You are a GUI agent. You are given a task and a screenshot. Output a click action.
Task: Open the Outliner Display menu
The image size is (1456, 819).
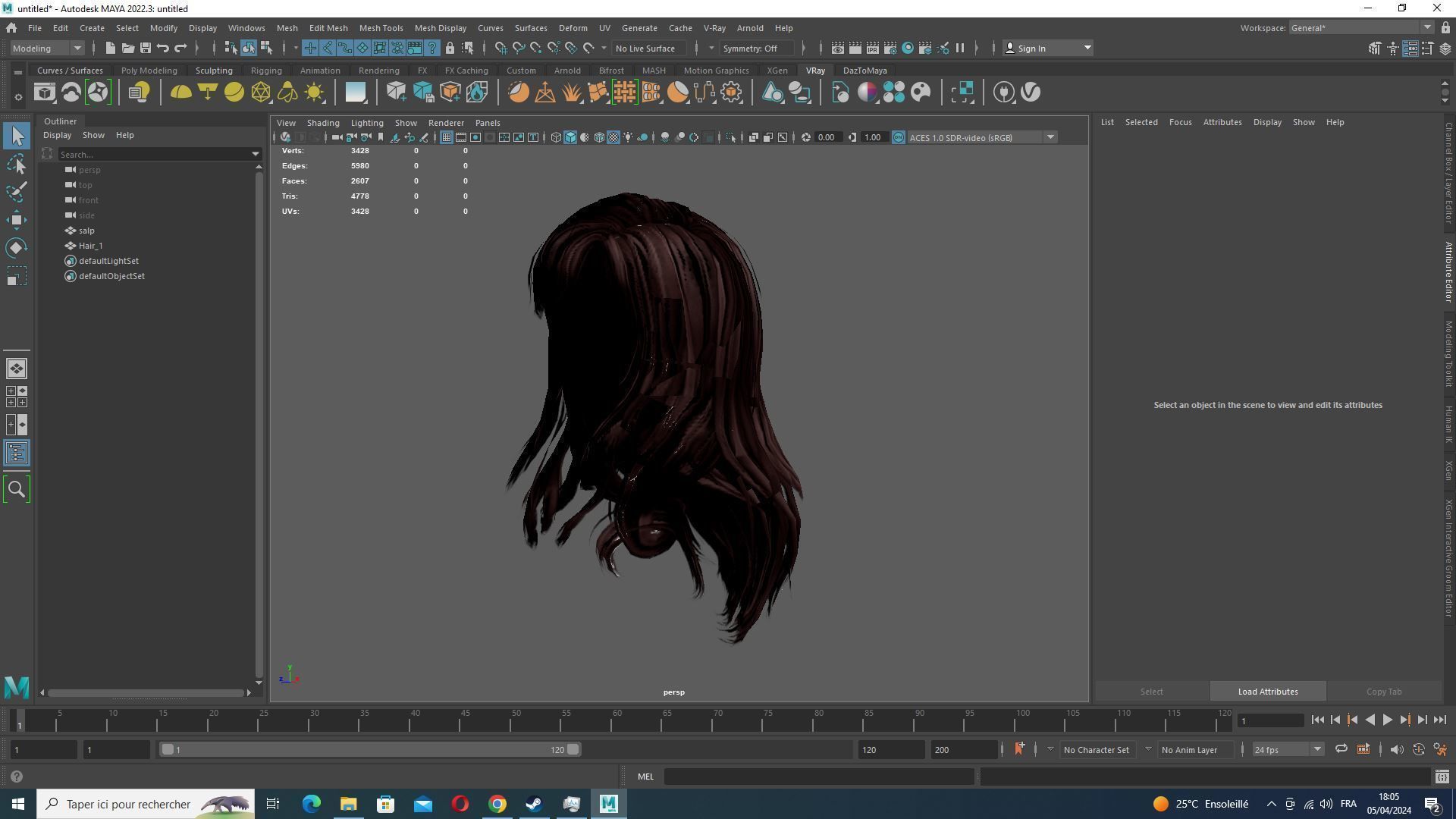[x=57, y=135]
